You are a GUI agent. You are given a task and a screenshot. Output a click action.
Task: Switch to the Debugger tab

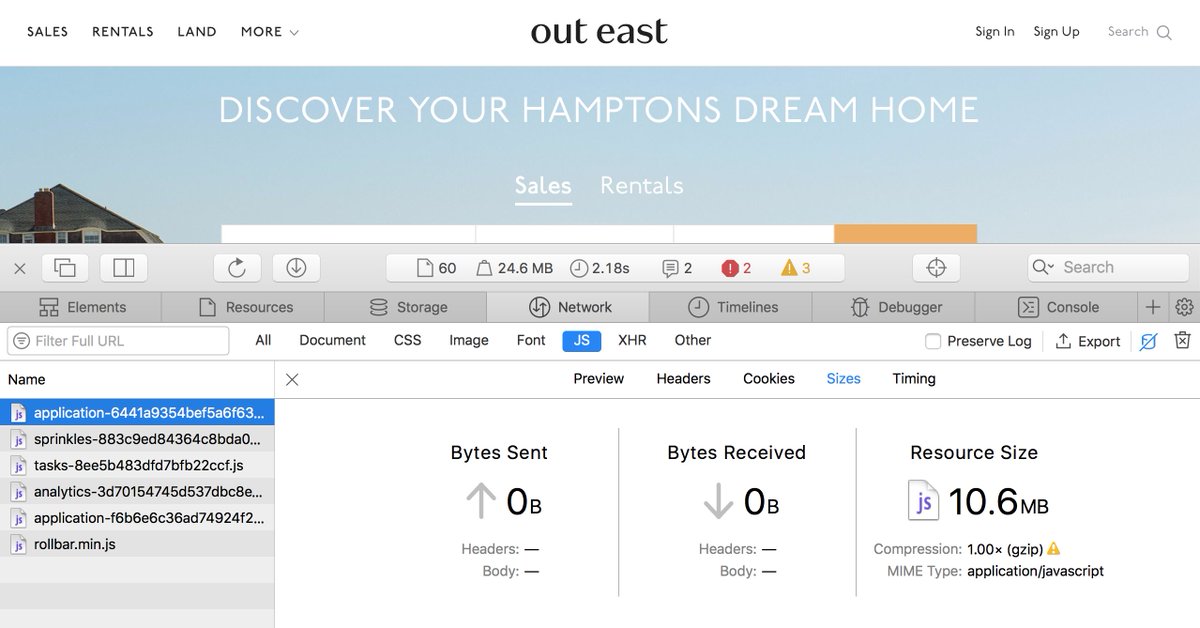coord(894,307)
